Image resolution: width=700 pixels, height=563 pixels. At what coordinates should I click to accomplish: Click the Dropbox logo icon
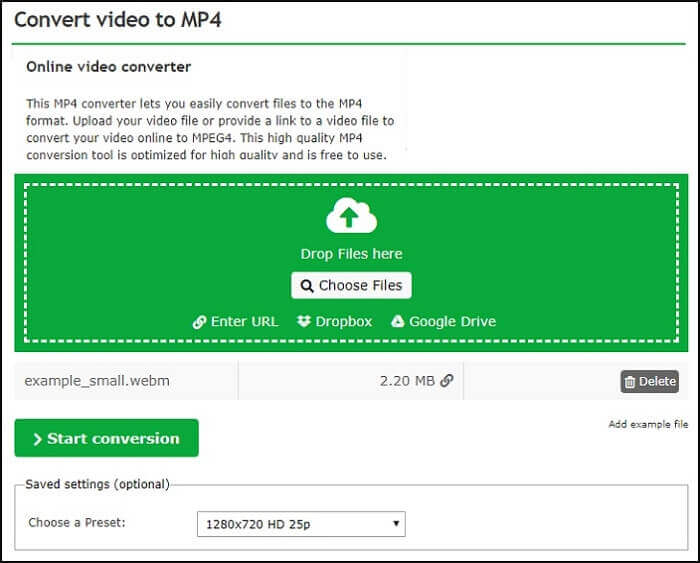[304, 322]
